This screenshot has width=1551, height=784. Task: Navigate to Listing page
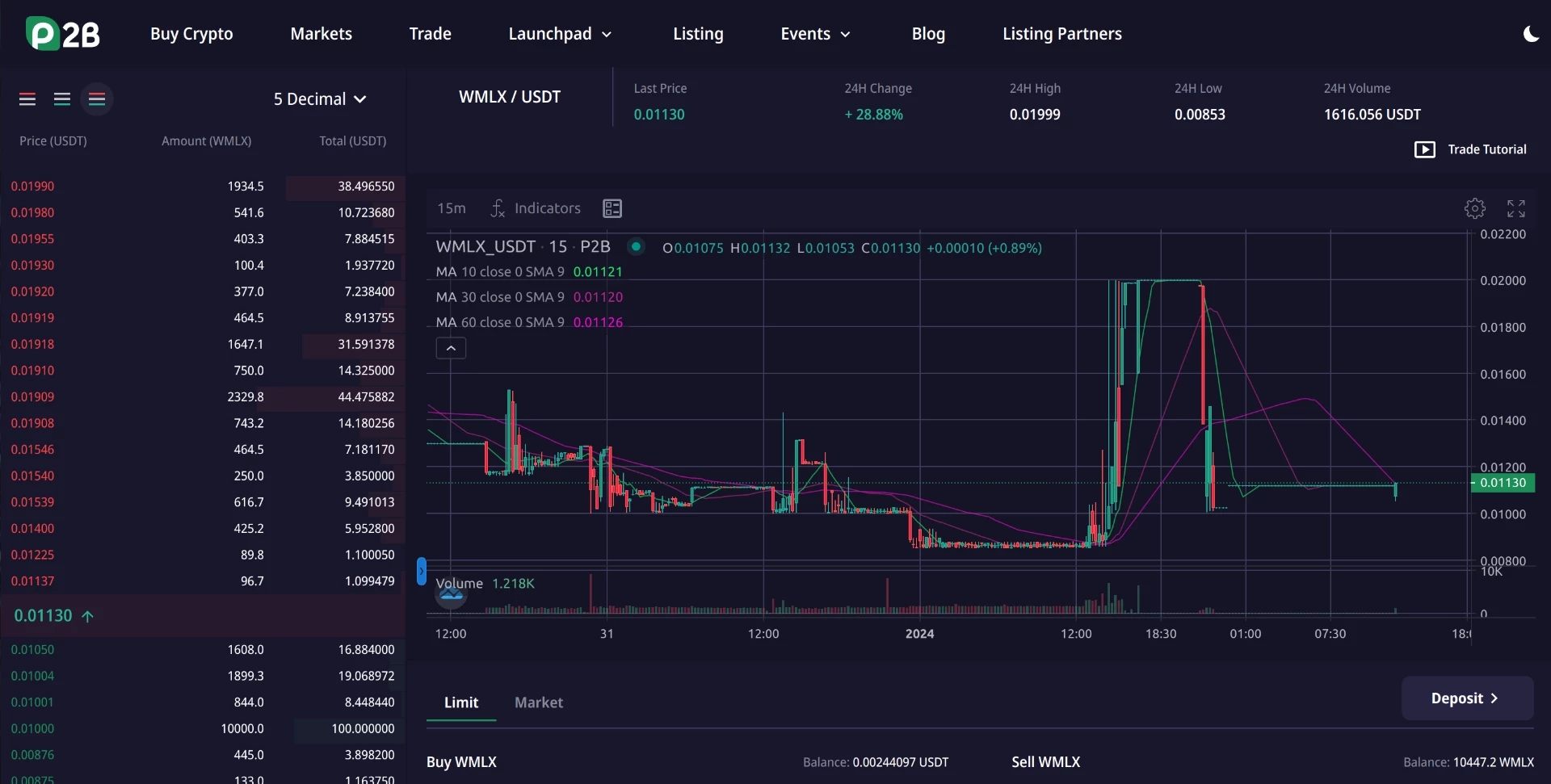[x=699, y=34]
